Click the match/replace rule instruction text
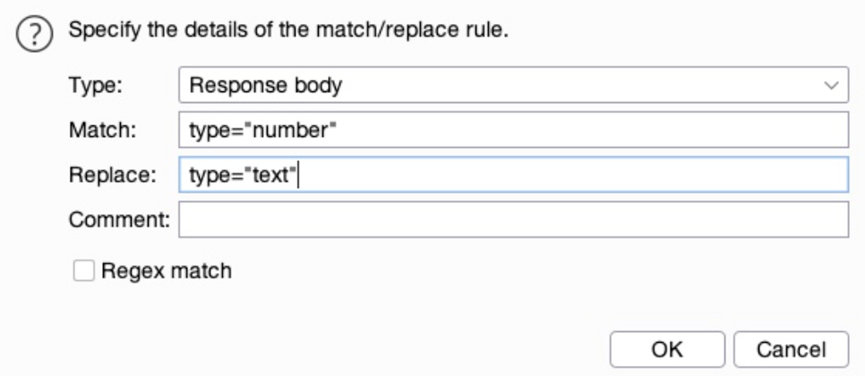Viewport: 865px width, 376px height. pyautogui.click(x=288, y=30)
